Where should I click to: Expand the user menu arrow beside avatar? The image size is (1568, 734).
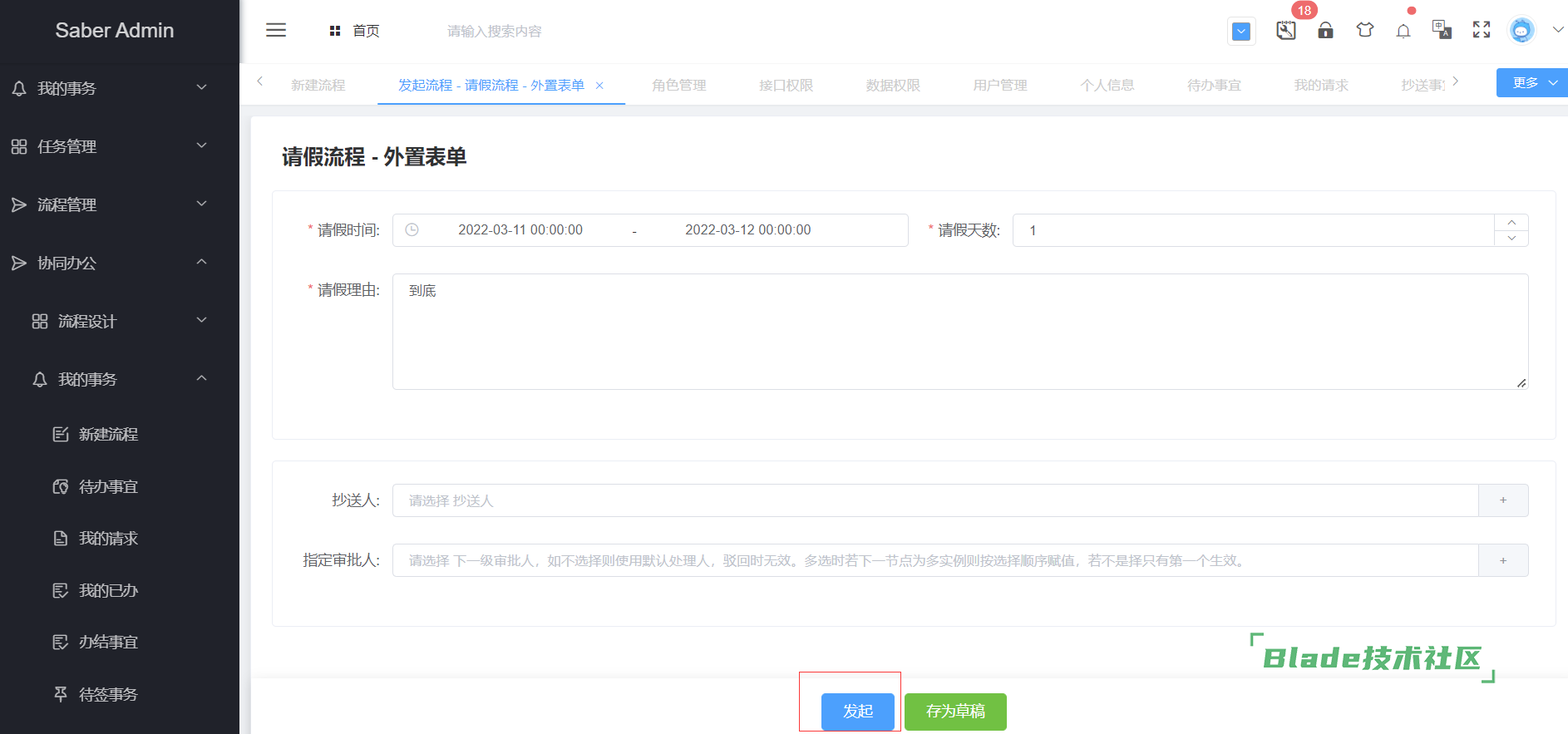[1558, 30]
